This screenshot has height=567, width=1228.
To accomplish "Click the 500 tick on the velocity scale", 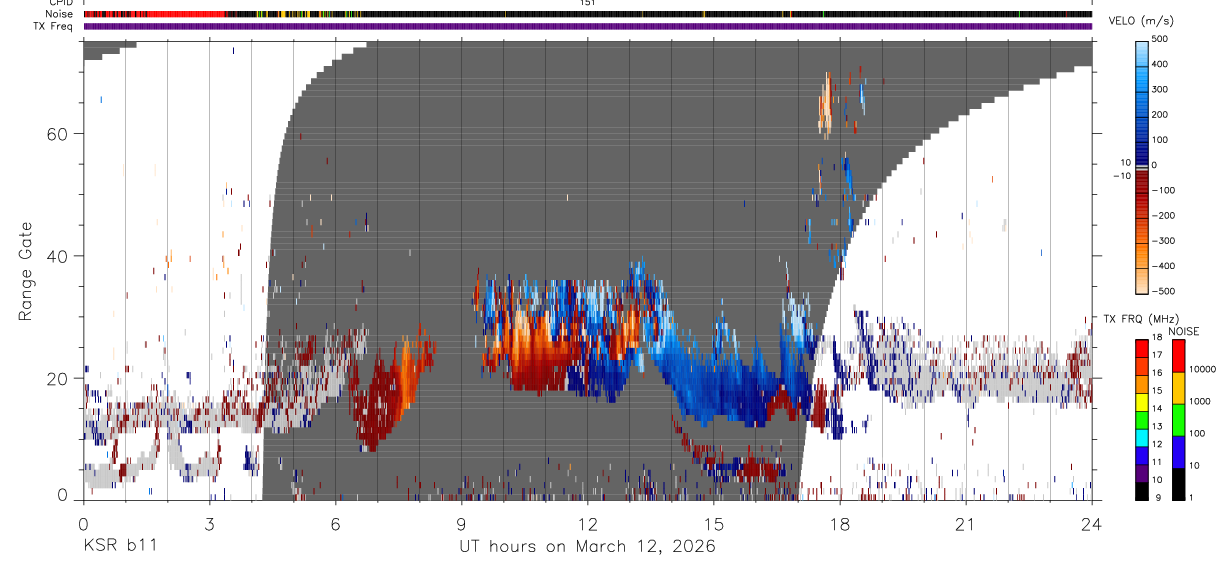I will pyautogui.click(x=1162, y=39).
